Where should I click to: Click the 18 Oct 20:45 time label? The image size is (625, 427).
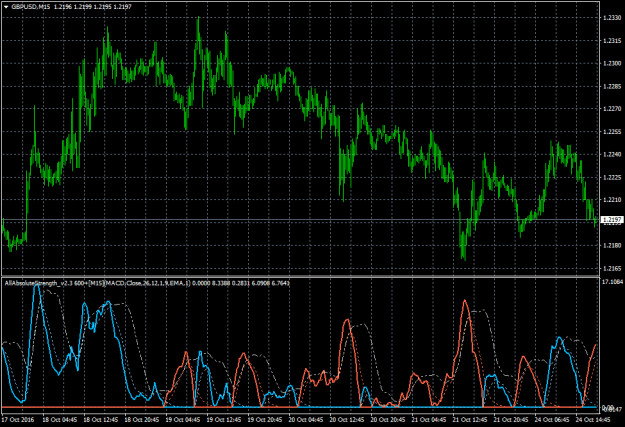pyautogui.click(x=142, y=420)
